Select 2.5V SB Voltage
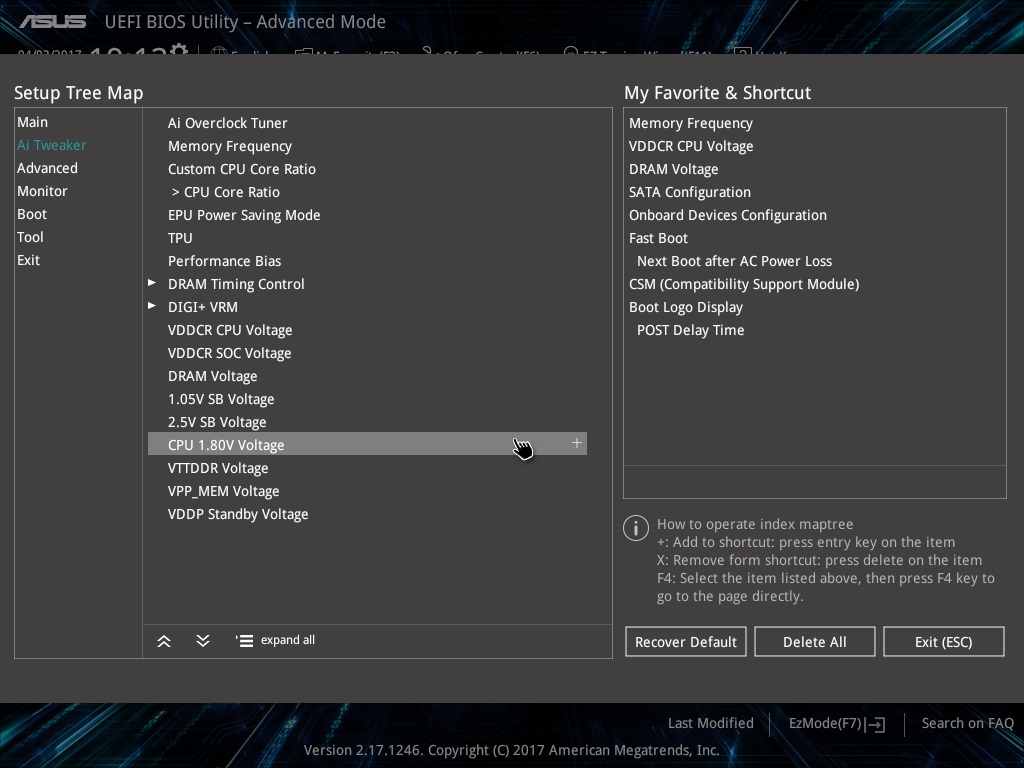 click(217, 422)
